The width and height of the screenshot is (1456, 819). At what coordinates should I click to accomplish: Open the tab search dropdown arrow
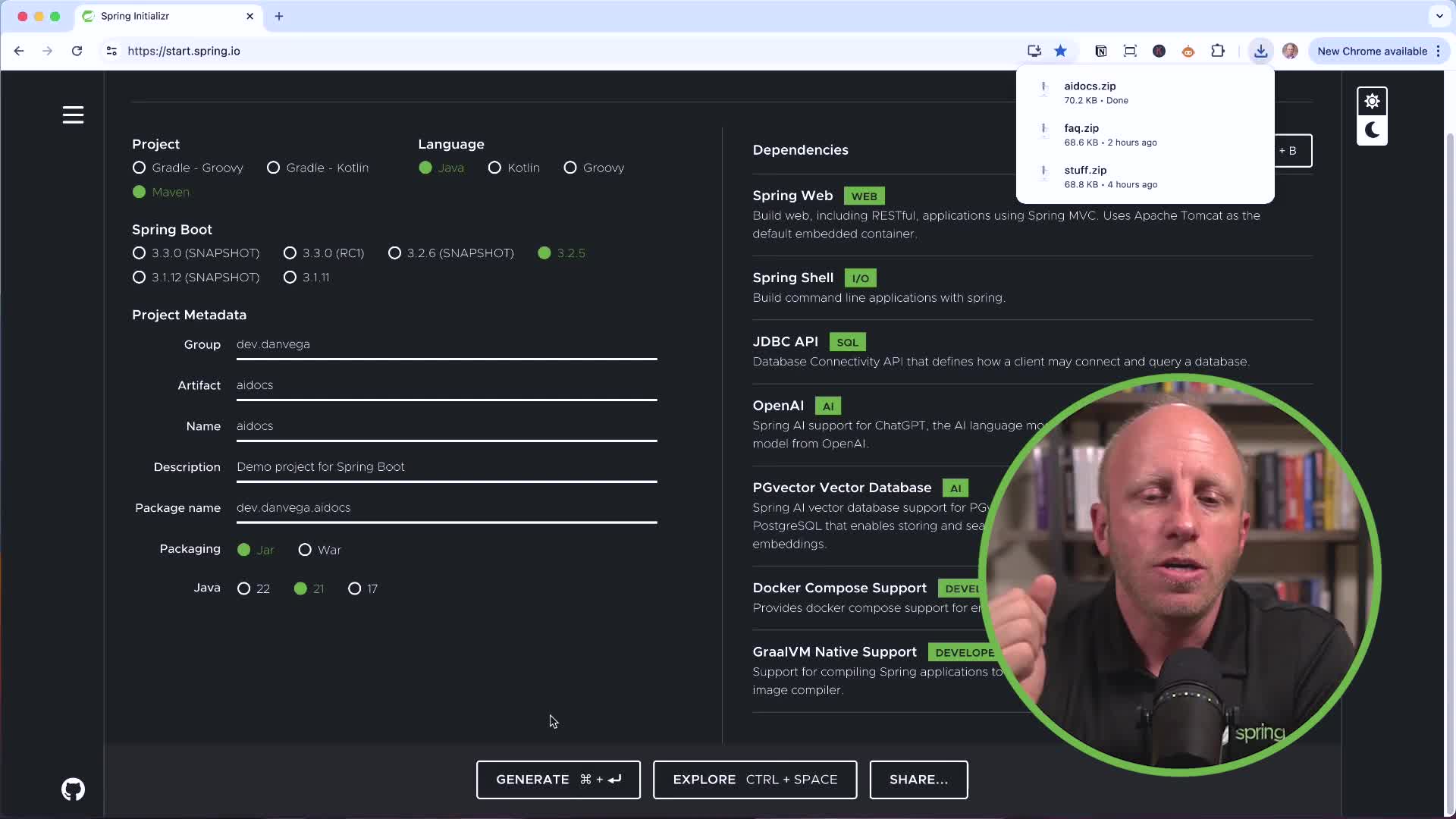click(1439, 16)
